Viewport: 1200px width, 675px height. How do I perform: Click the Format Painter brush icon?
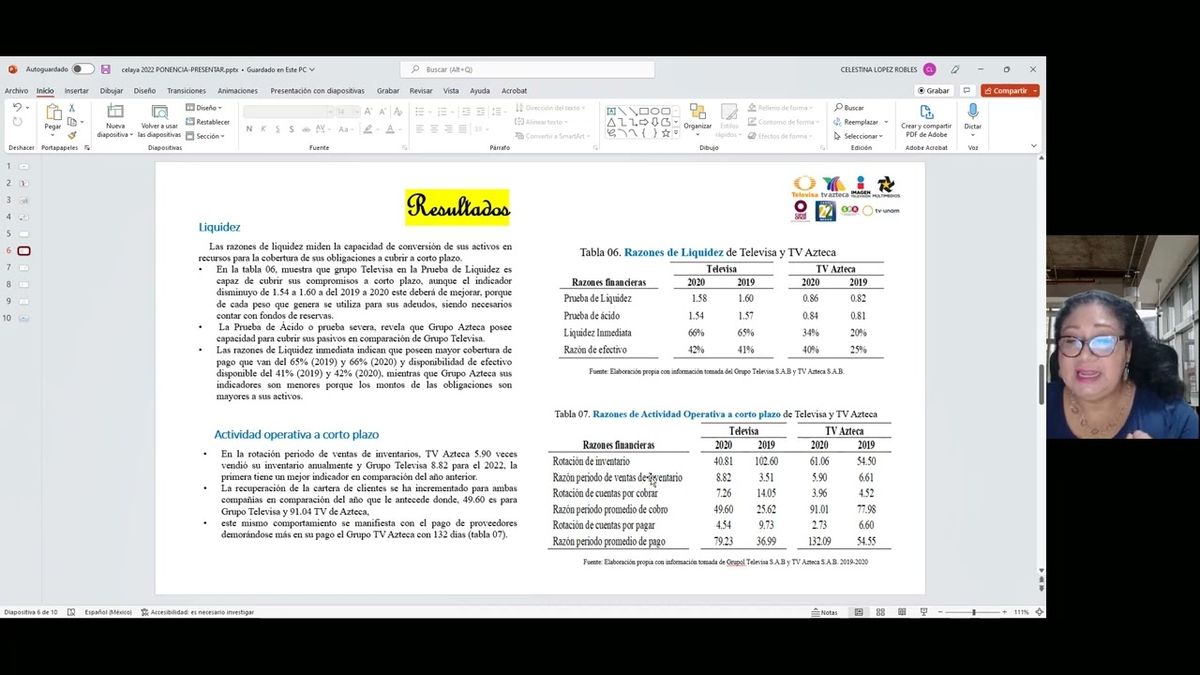click(x=72, y=135)
